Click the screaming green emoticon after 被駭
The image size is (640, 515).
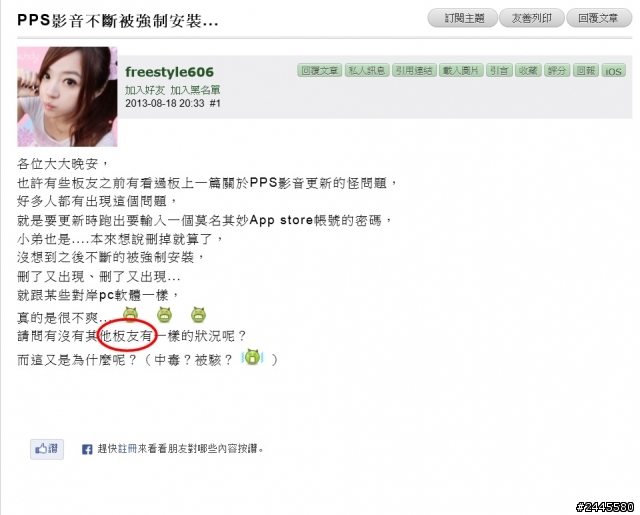coord(252,357)
